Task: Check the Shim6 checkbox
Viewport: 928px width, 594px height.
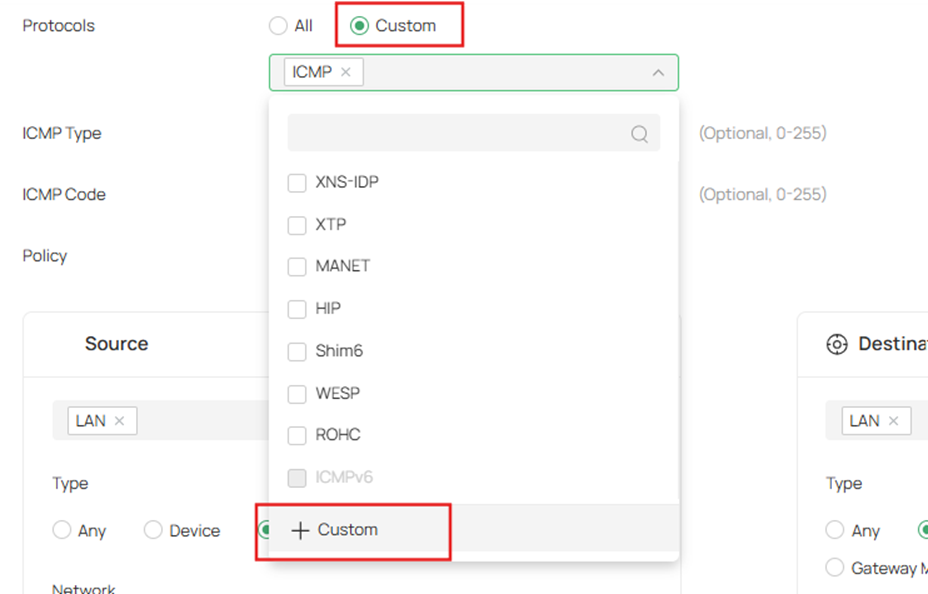Action: pyautogui.click(x=297, y=351)
